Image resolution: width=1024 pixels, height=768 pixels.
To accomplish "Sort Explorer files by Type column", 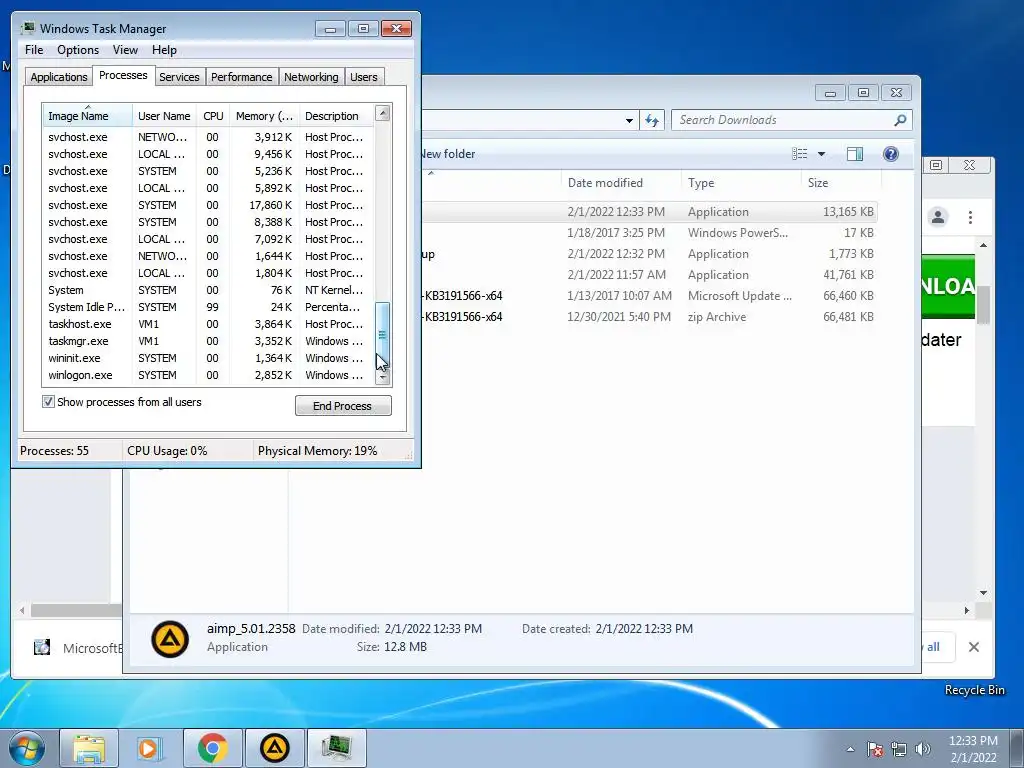I will (x=741, y=183).
